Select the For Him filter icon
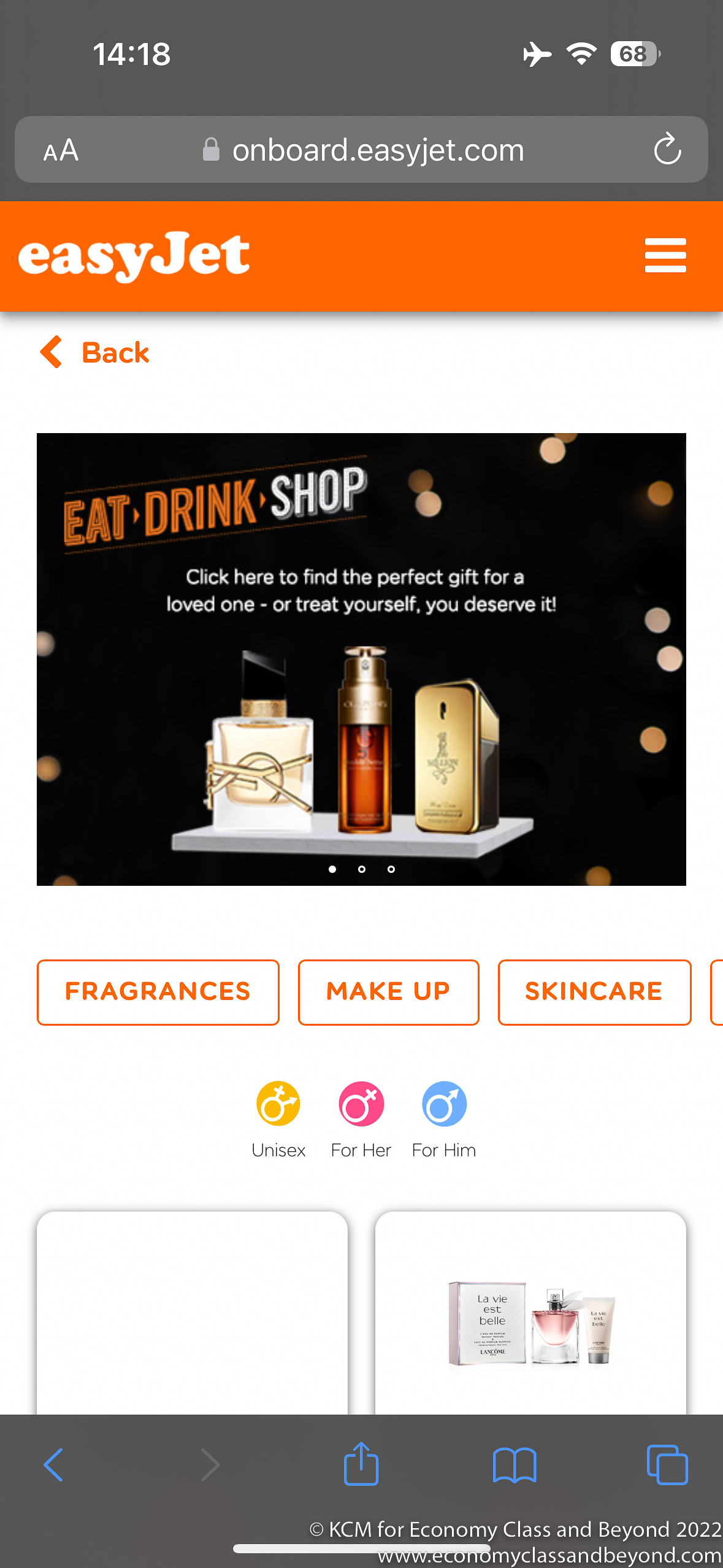Viewport: 723px width, 1568px height. coord(444,1104)
